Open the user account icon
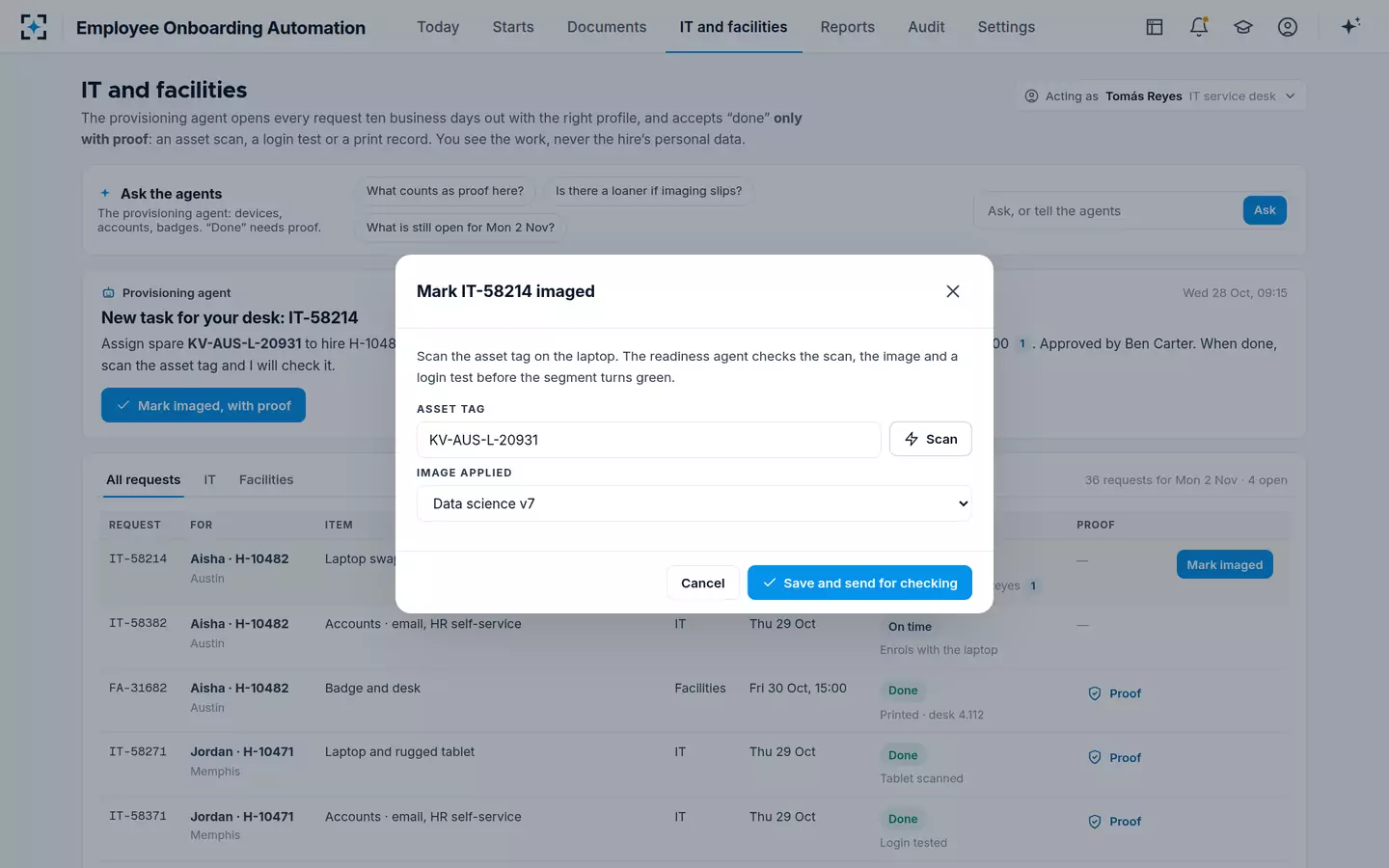This screenshot has height=868, width=1389. [x=1288, y=27]
